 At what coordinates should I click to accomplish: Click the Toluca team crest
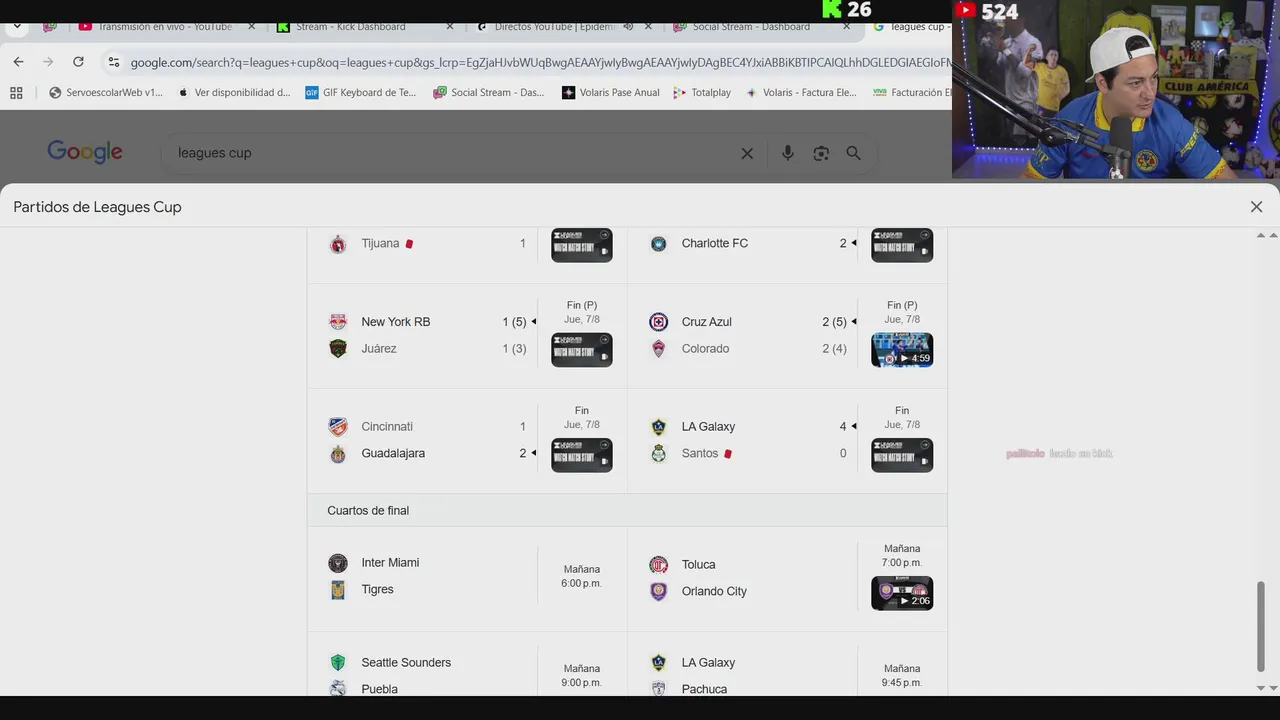click(x=658, y=565)
